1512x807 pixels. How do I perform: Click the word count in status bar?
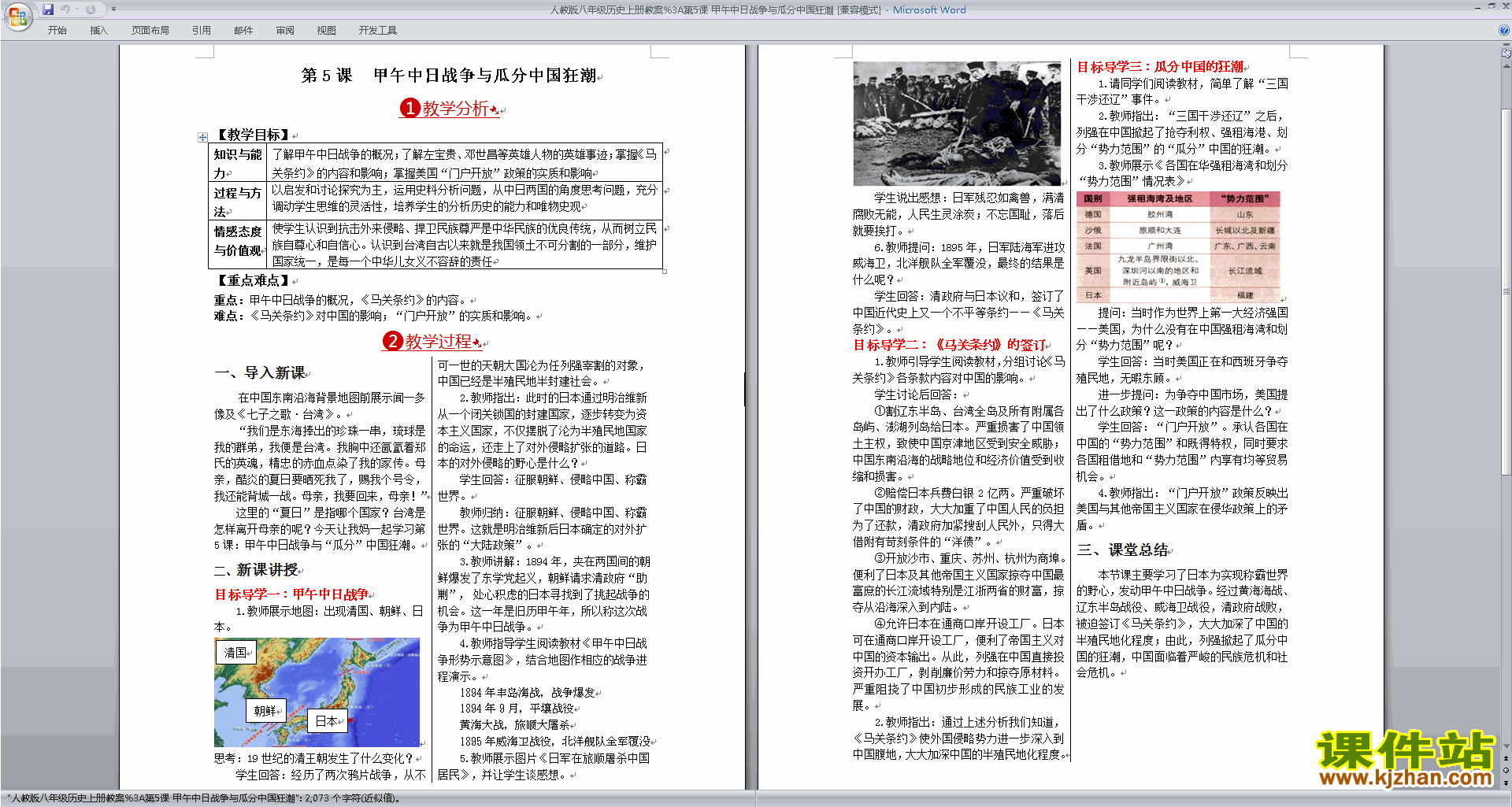click(x=353, y=798)
